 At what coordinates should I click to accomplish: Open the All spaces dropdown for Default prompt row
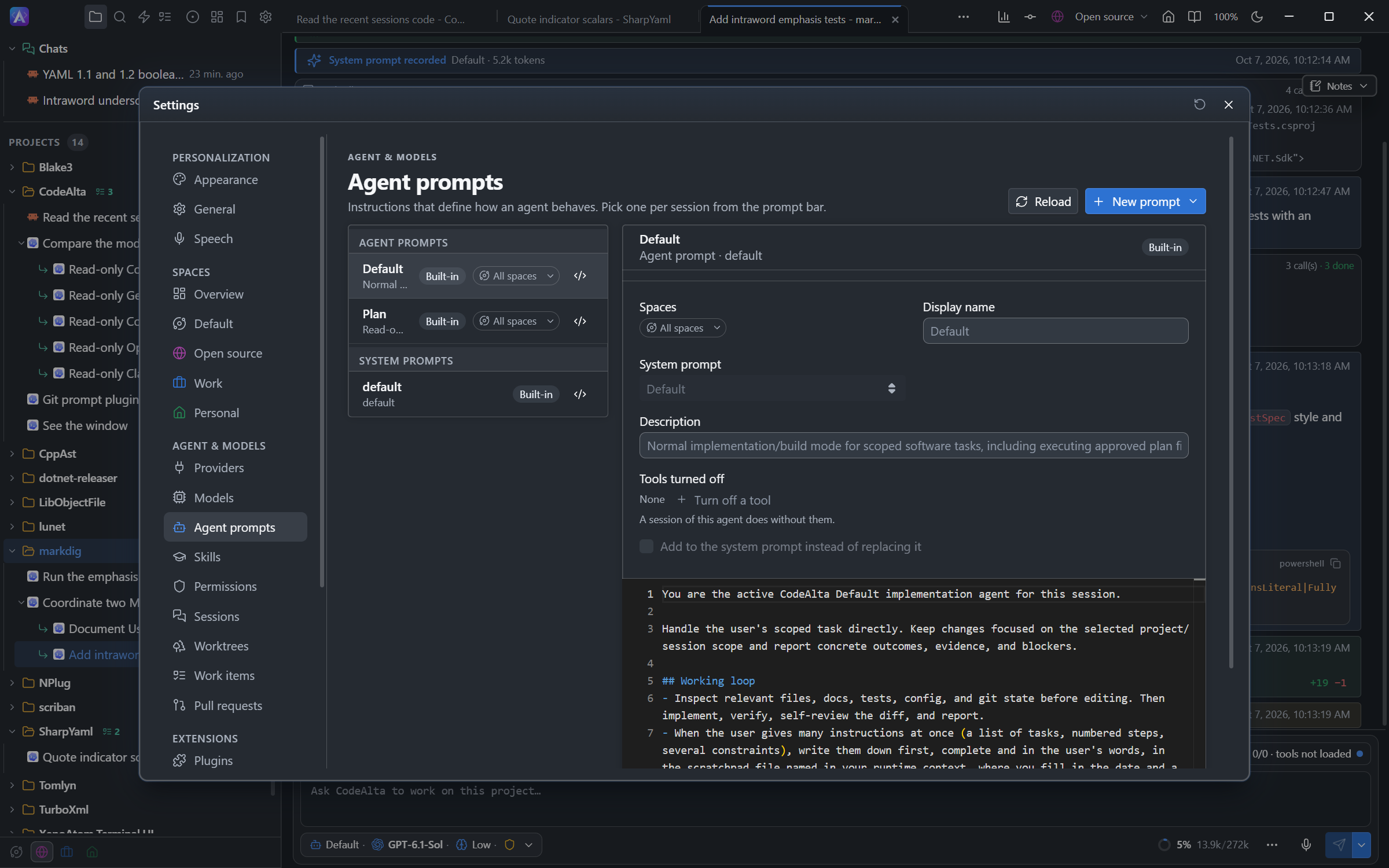(x=516, y=275)
